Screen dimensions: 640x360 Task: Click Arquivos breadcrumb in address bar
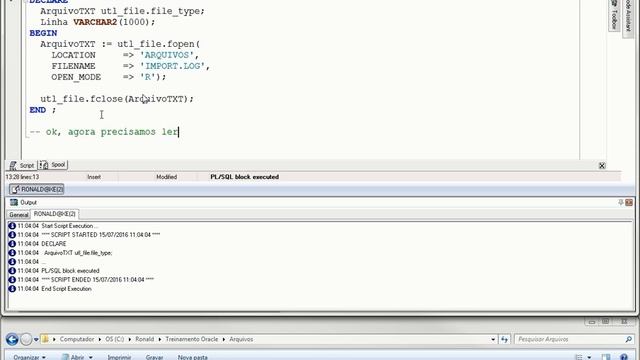pyautogui.click(x=241, y=339)
